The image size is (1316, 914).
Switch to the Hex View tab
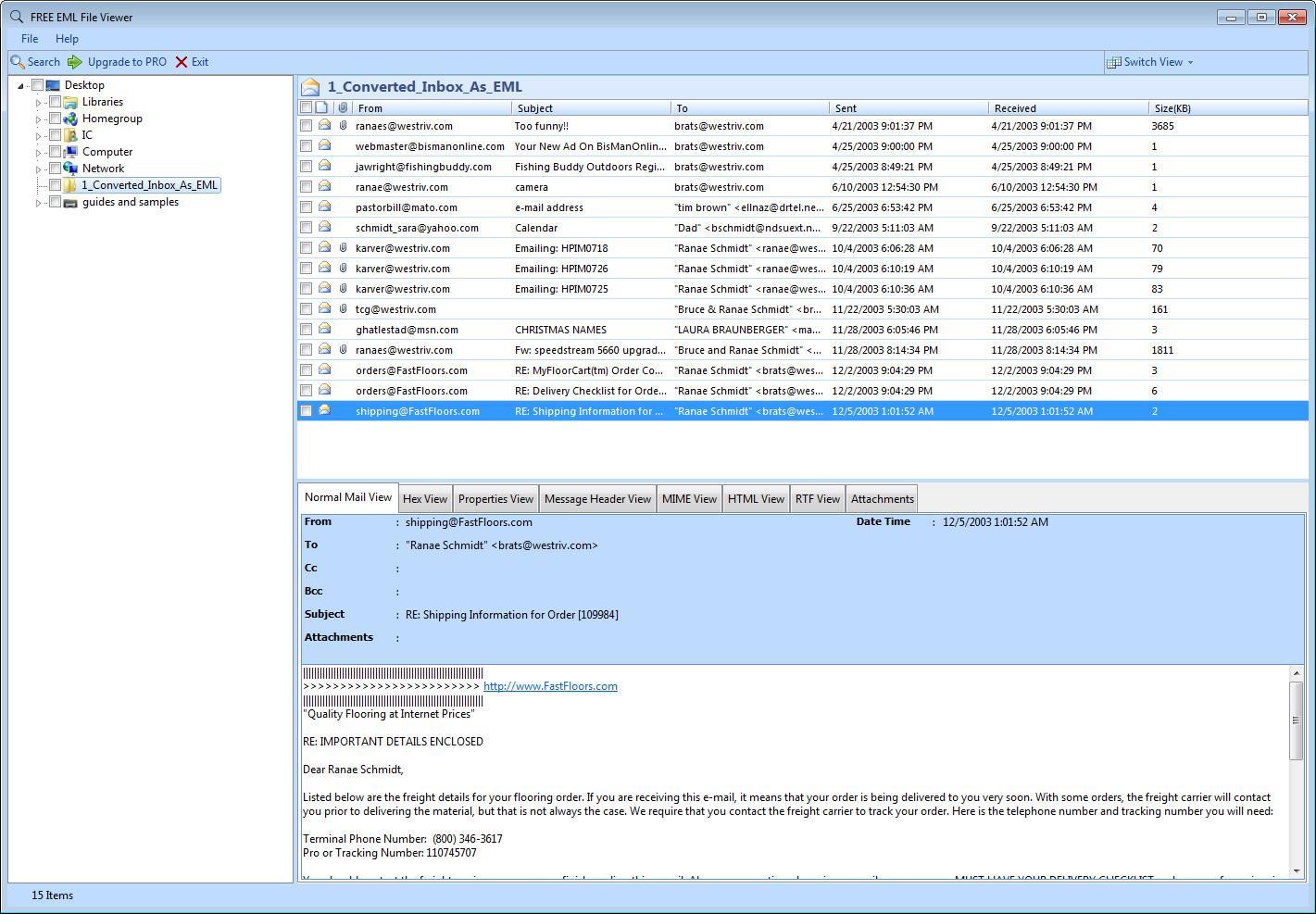(425, 498)
